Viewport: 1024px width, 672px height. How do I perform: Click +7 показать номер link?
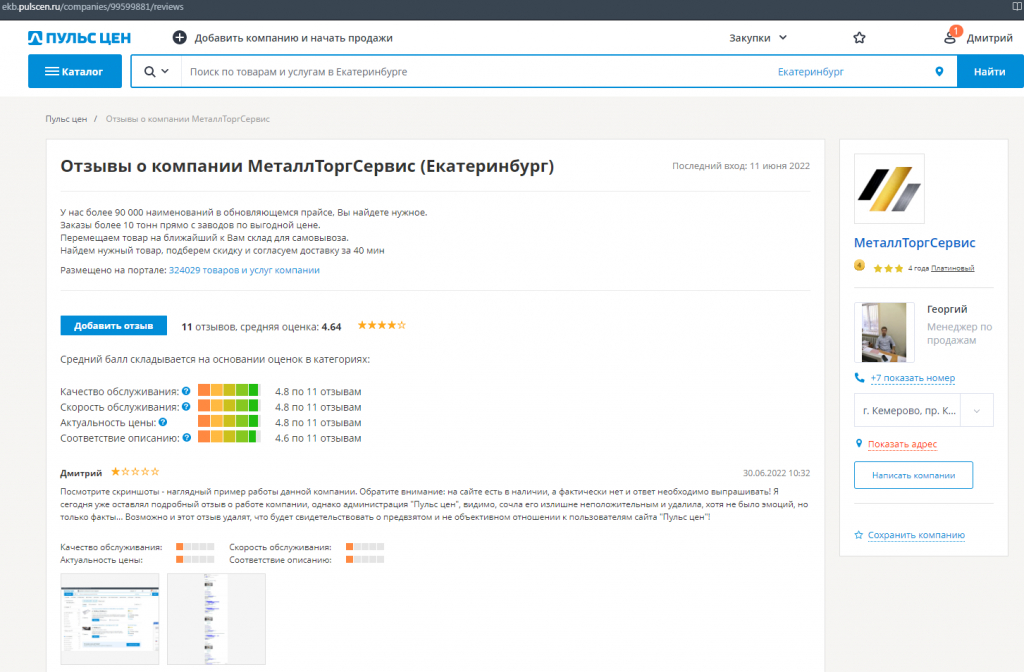click(x=912, y=377)
